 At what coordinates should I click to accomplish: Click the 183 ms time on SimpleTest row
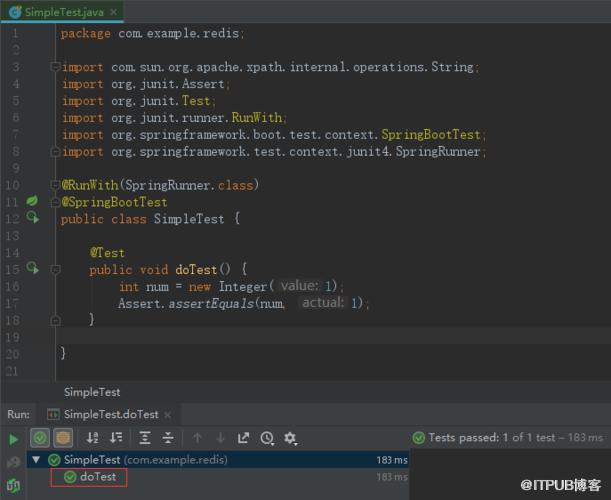pyautogui.click(x=392, y=460)
